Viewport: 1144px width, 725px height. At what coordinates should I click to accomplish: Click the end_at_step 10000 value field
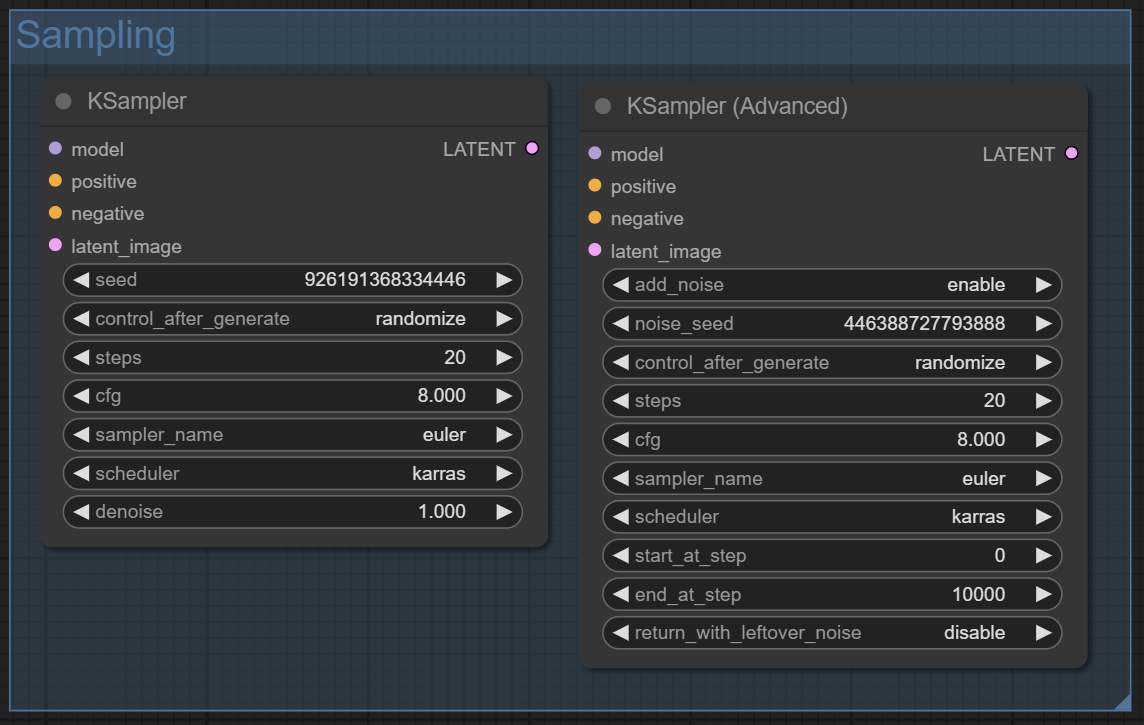[832, 594]
